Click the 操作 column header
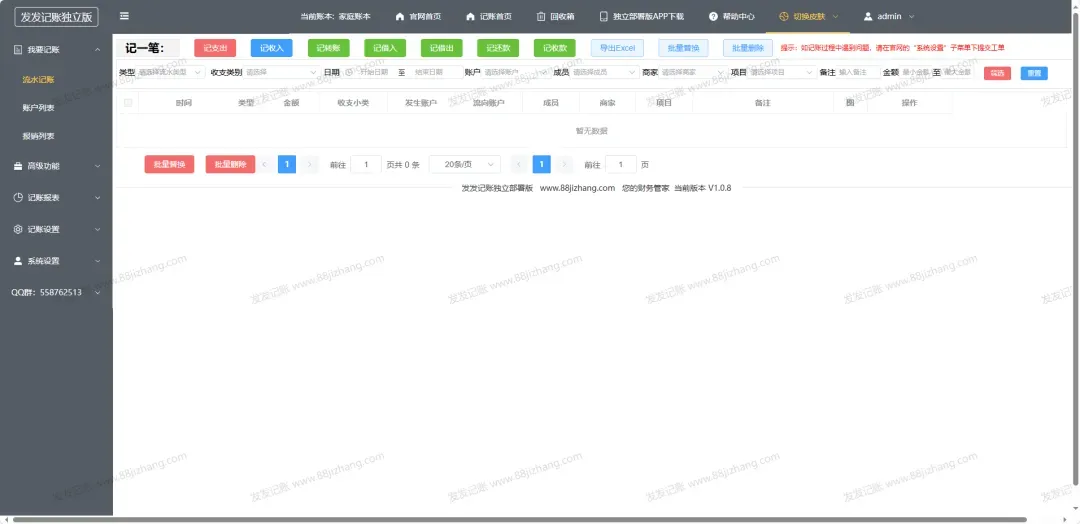 (909, 103)
